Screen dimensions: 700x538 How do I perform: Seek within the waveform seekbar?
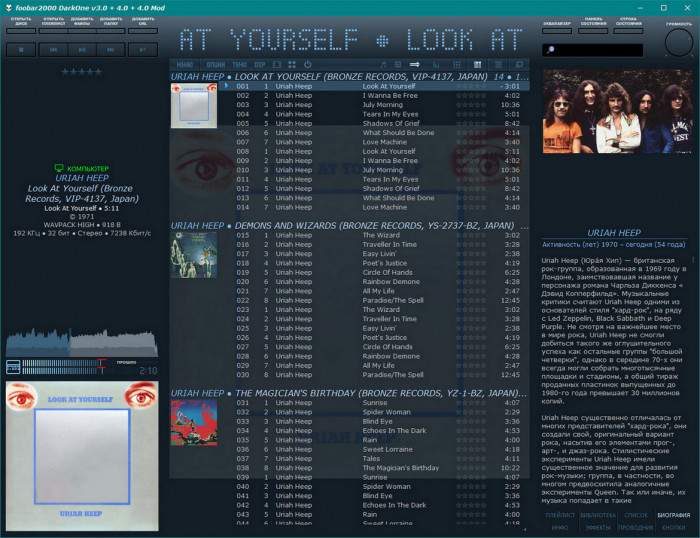point(82,342)
